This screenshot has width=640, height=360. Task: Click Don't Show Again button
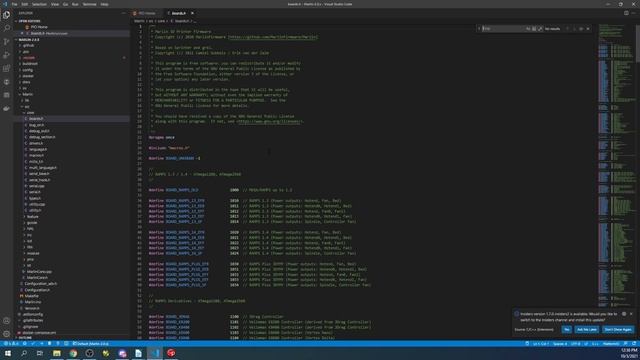click(x=618, y=329)
